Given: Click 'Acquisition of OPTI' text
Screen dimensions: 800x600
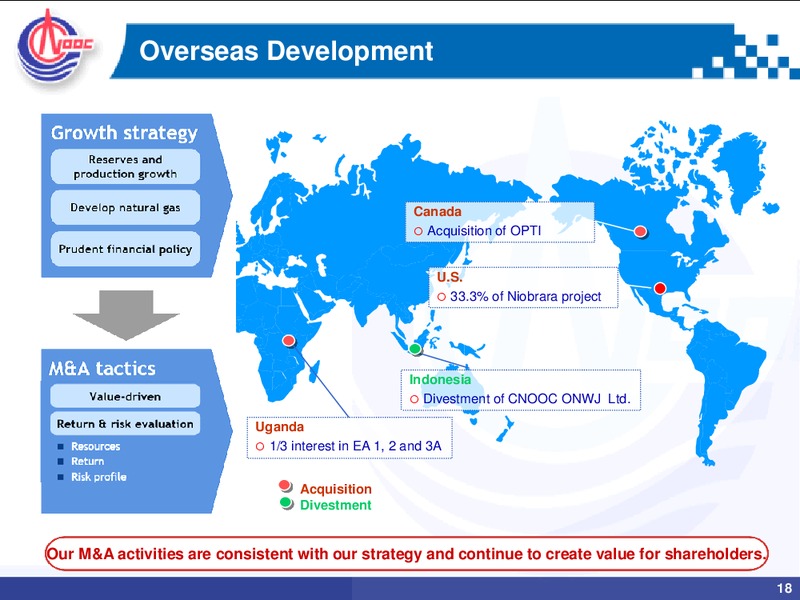Looking at the screenshot, I should point(484,231).
